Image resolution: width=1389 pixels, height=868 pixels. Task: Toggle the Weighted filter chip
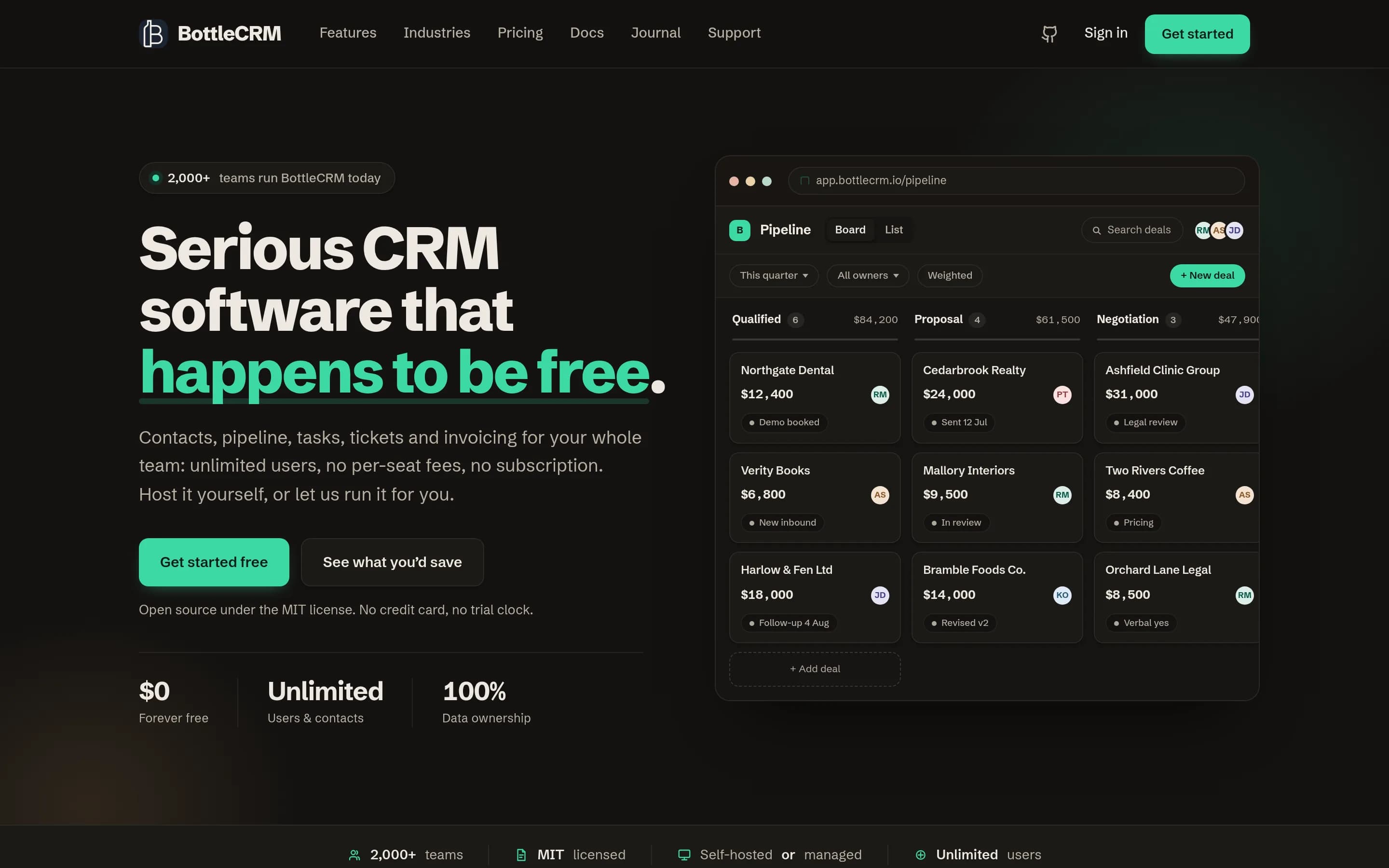point(950,275)
